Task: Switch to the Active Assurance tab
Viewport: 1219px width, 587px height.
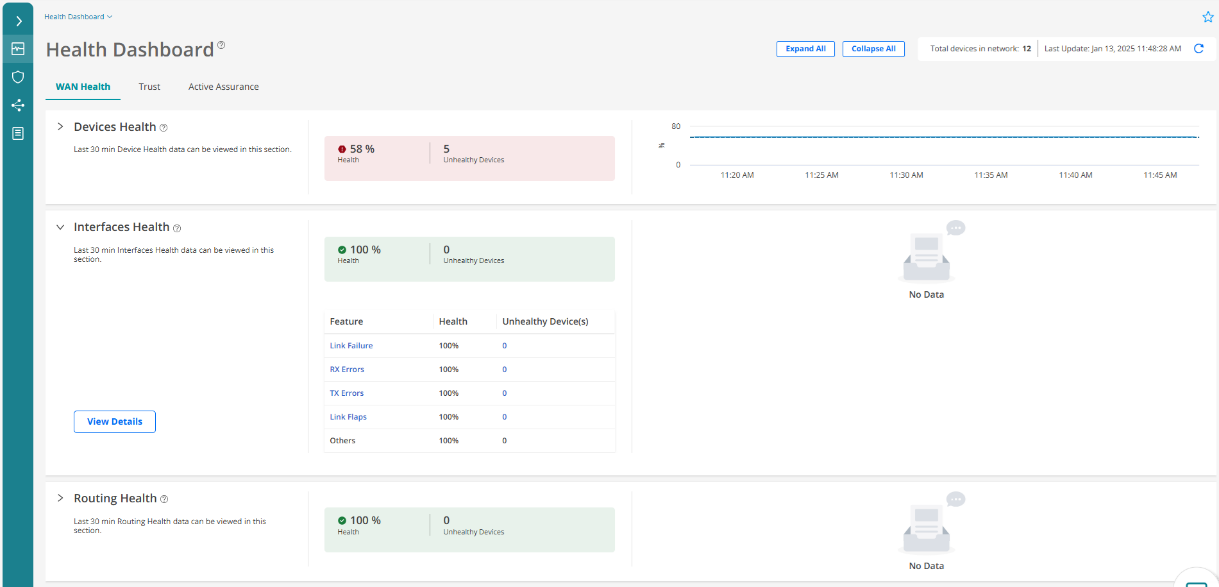Action: (223, 87)
